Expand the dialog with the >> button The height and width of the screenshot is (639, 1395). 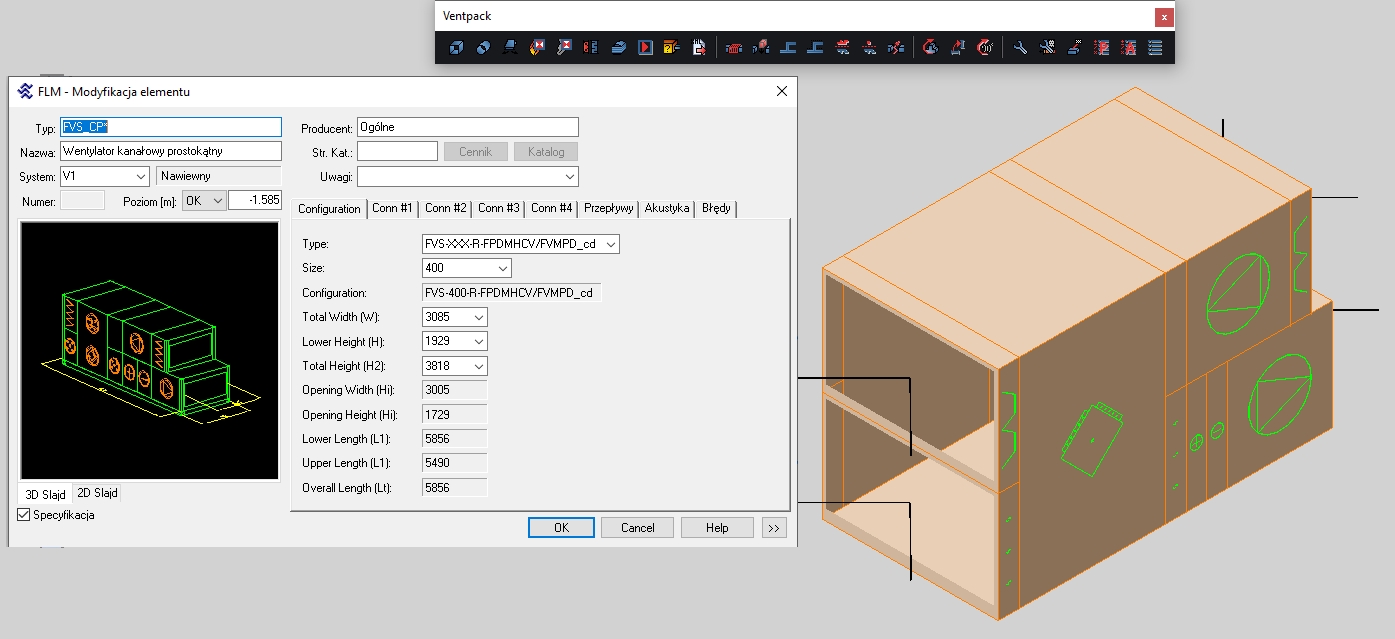tap(772, 528)
